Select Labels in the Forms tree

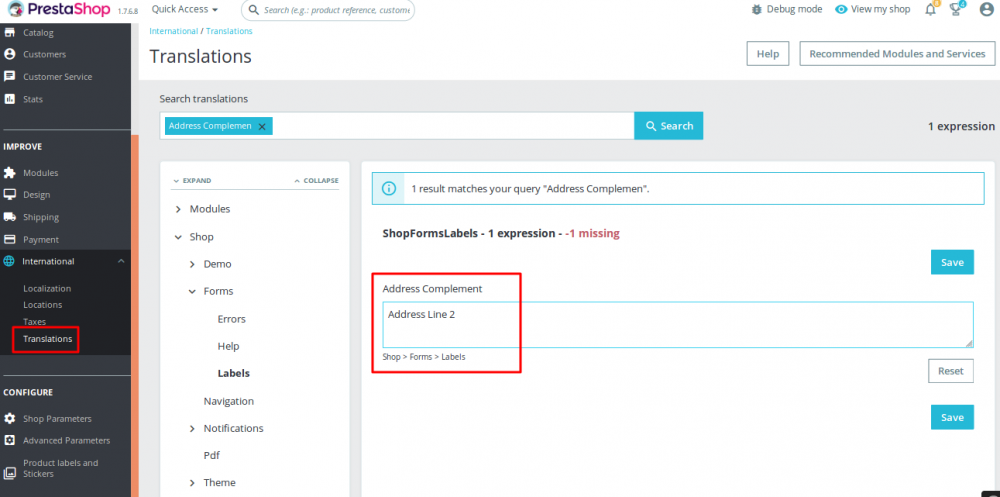coord(233,373)
